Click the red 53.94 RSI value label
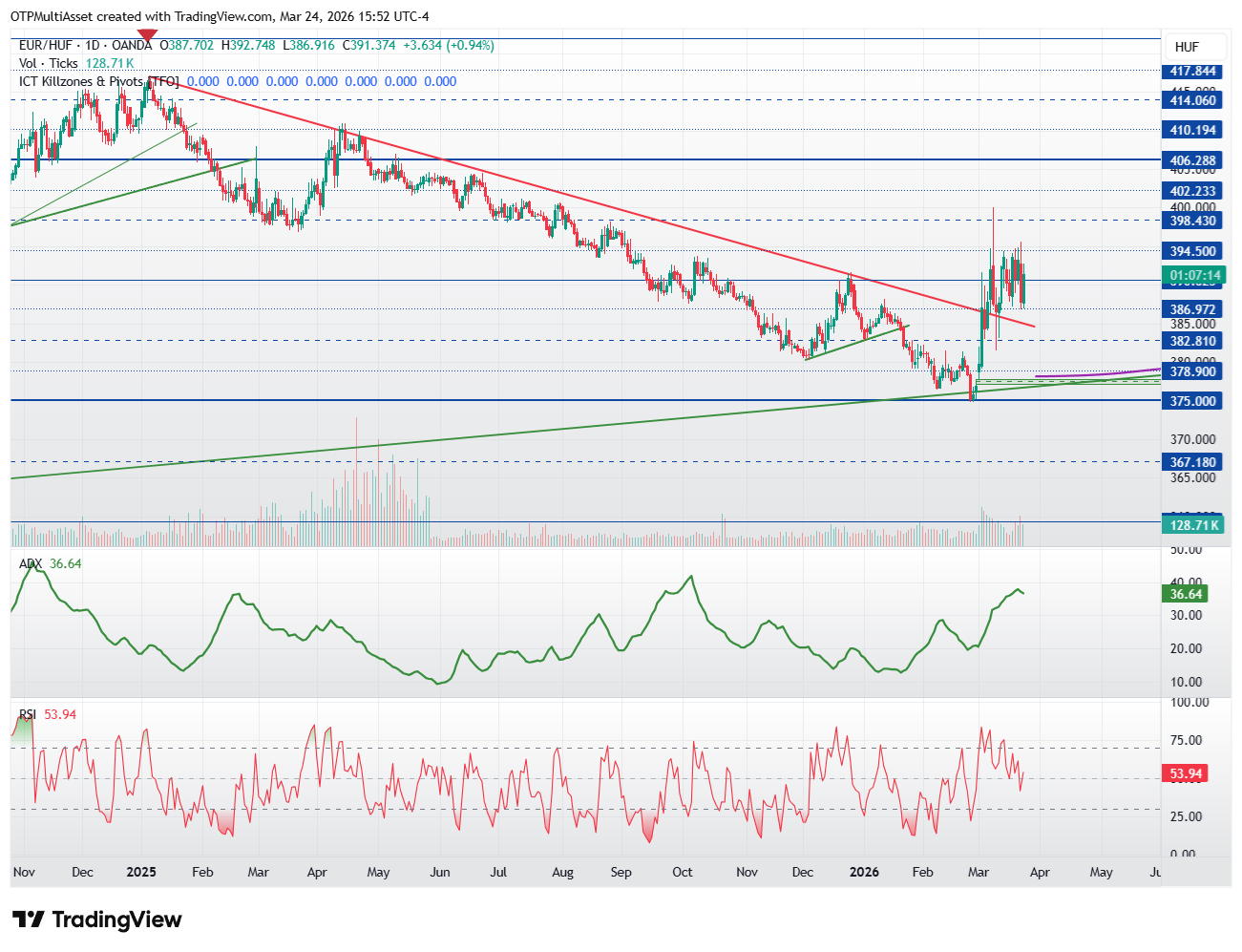This screenshot has width=1242, height=952. pos(1186,773)
